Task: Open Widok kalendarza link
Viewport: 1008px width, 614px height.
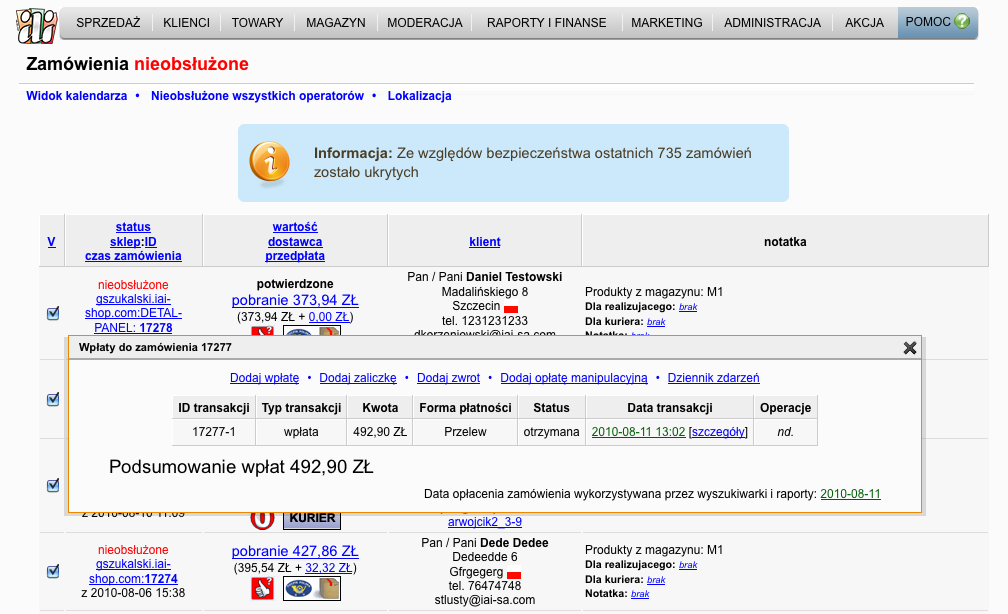Action: (x=76, y=96)
